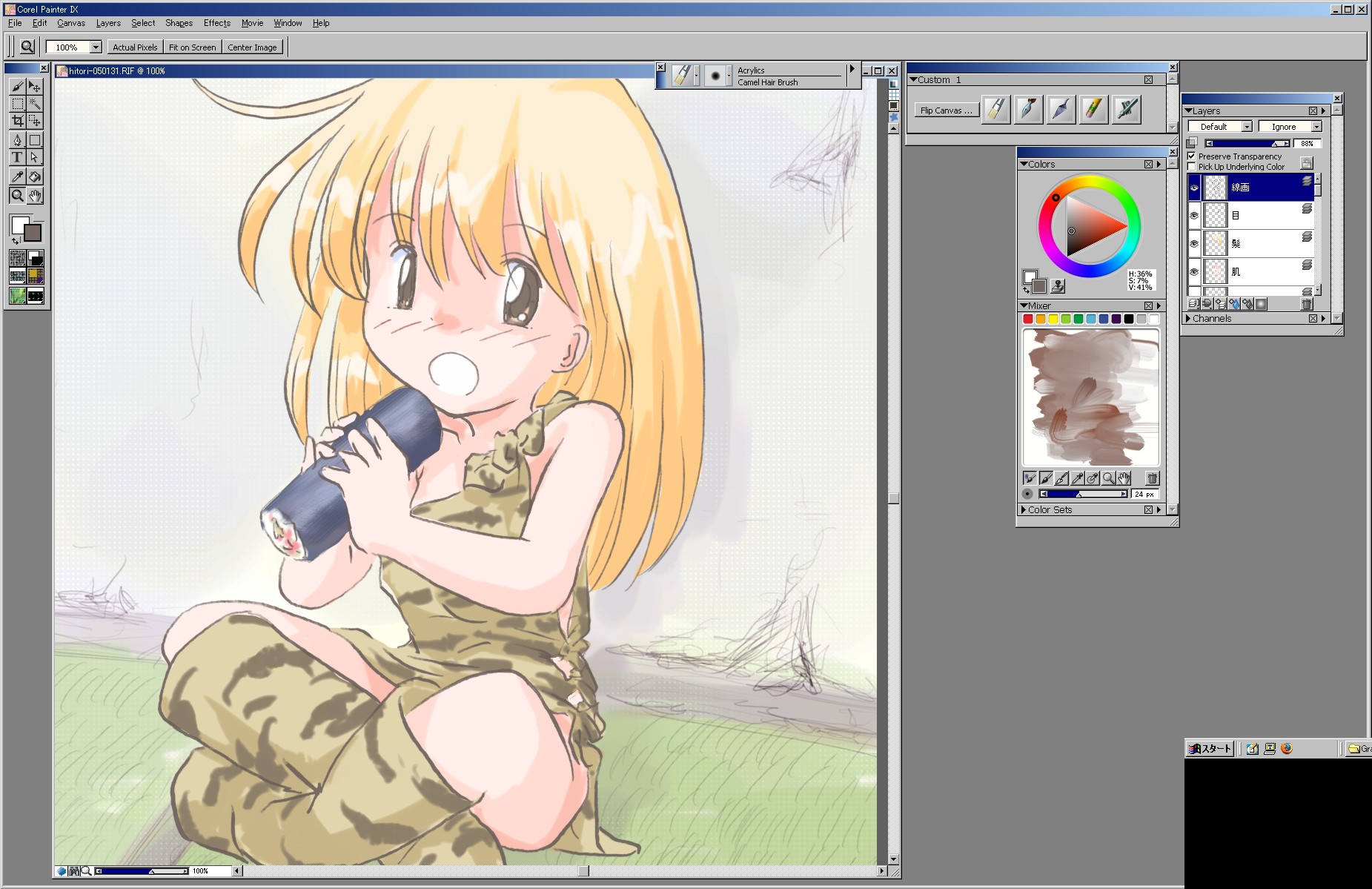Open the Effects menu
Image resolution: width=1372 pixels, height=889 pixels.
217,23
